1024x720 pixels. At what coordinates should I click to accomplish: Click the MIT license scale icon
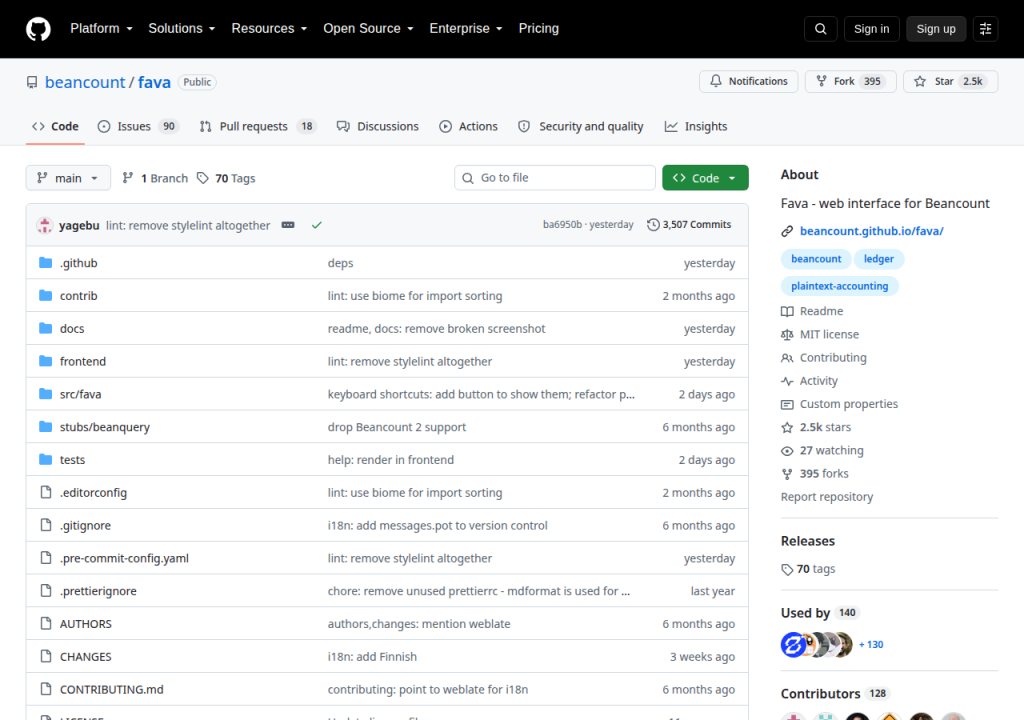click(x=787, y=335)
